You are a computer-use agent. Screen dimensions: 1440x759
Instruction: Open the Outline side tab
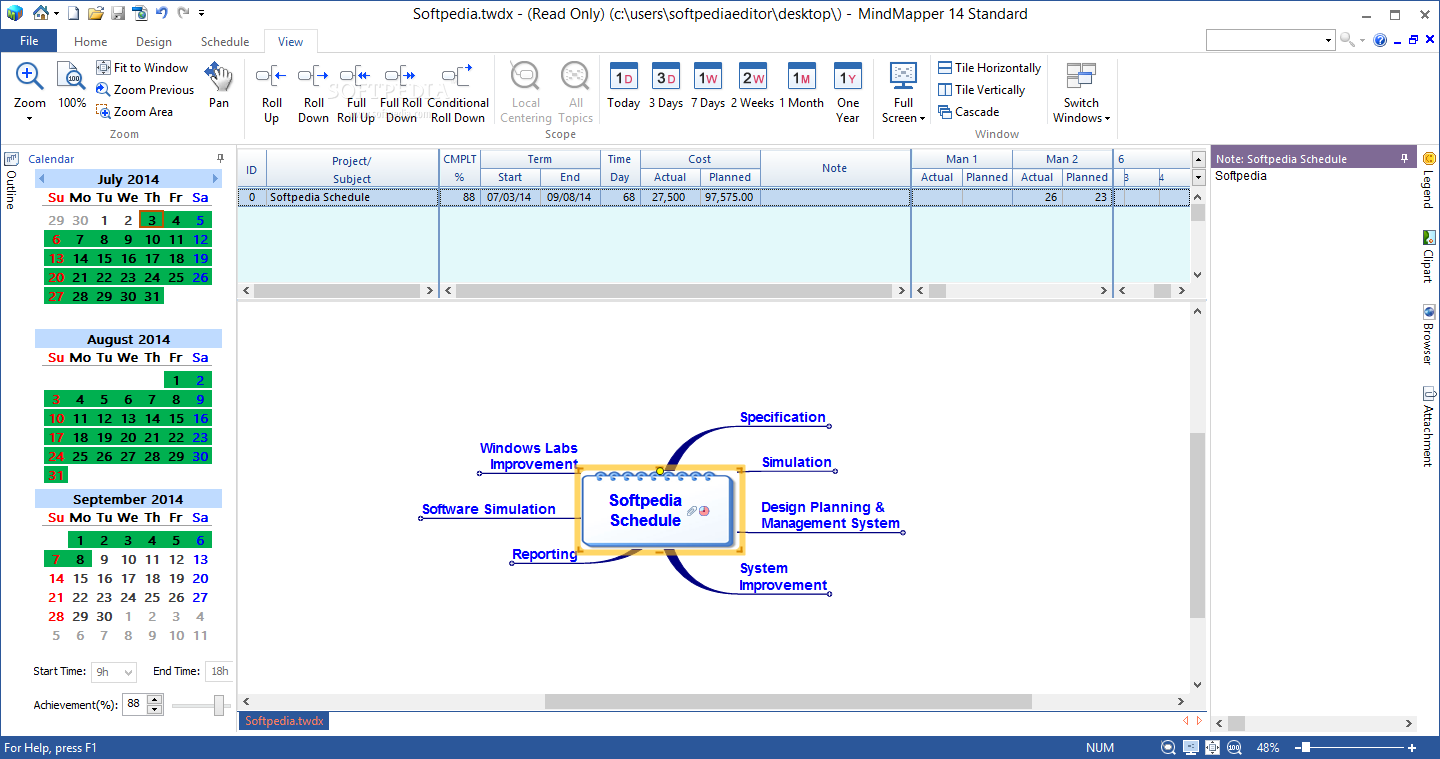click(x=11, y=180)
